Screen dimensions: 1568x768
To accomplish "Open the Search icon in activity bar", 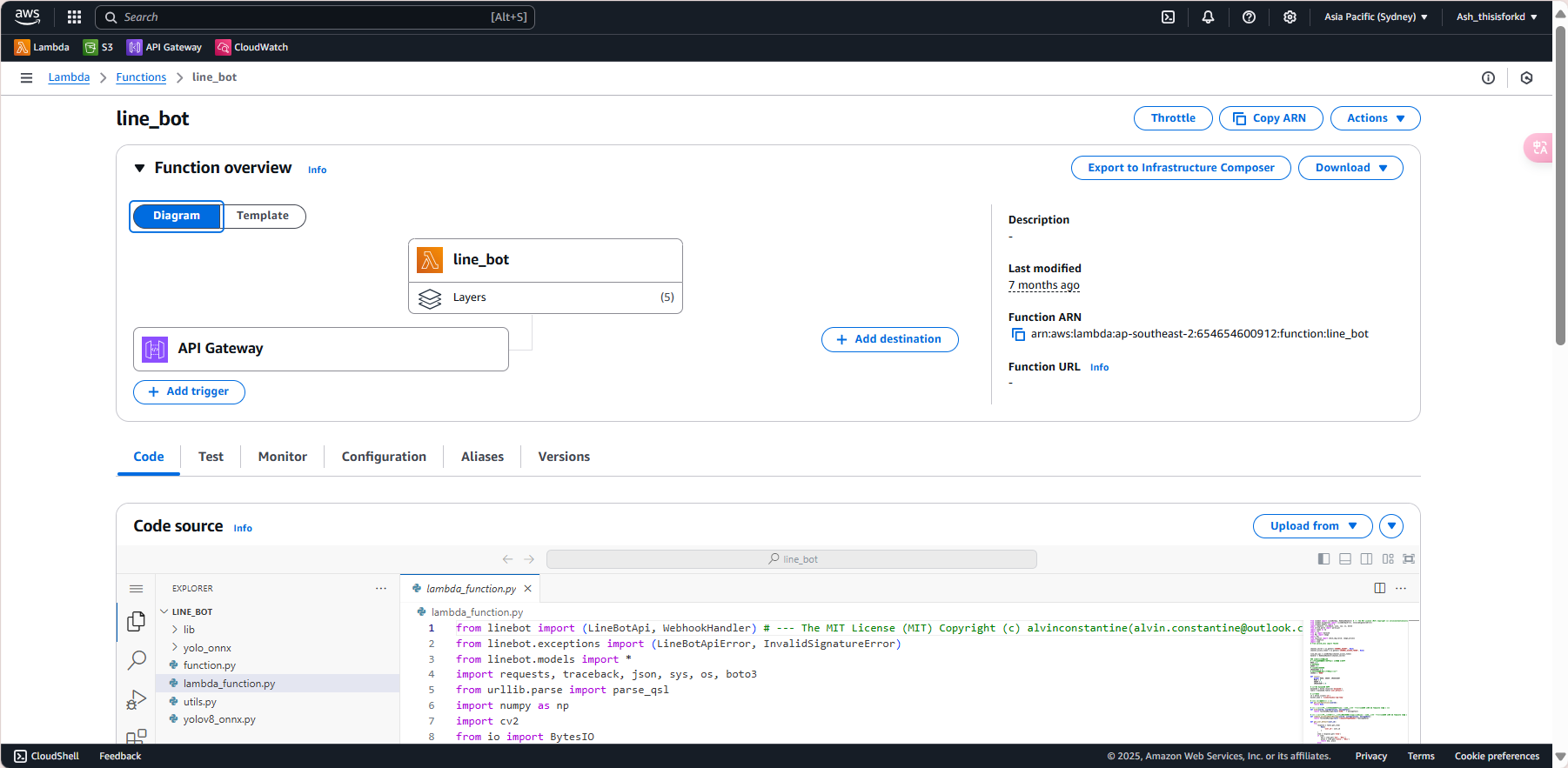I will click(136, 660).
